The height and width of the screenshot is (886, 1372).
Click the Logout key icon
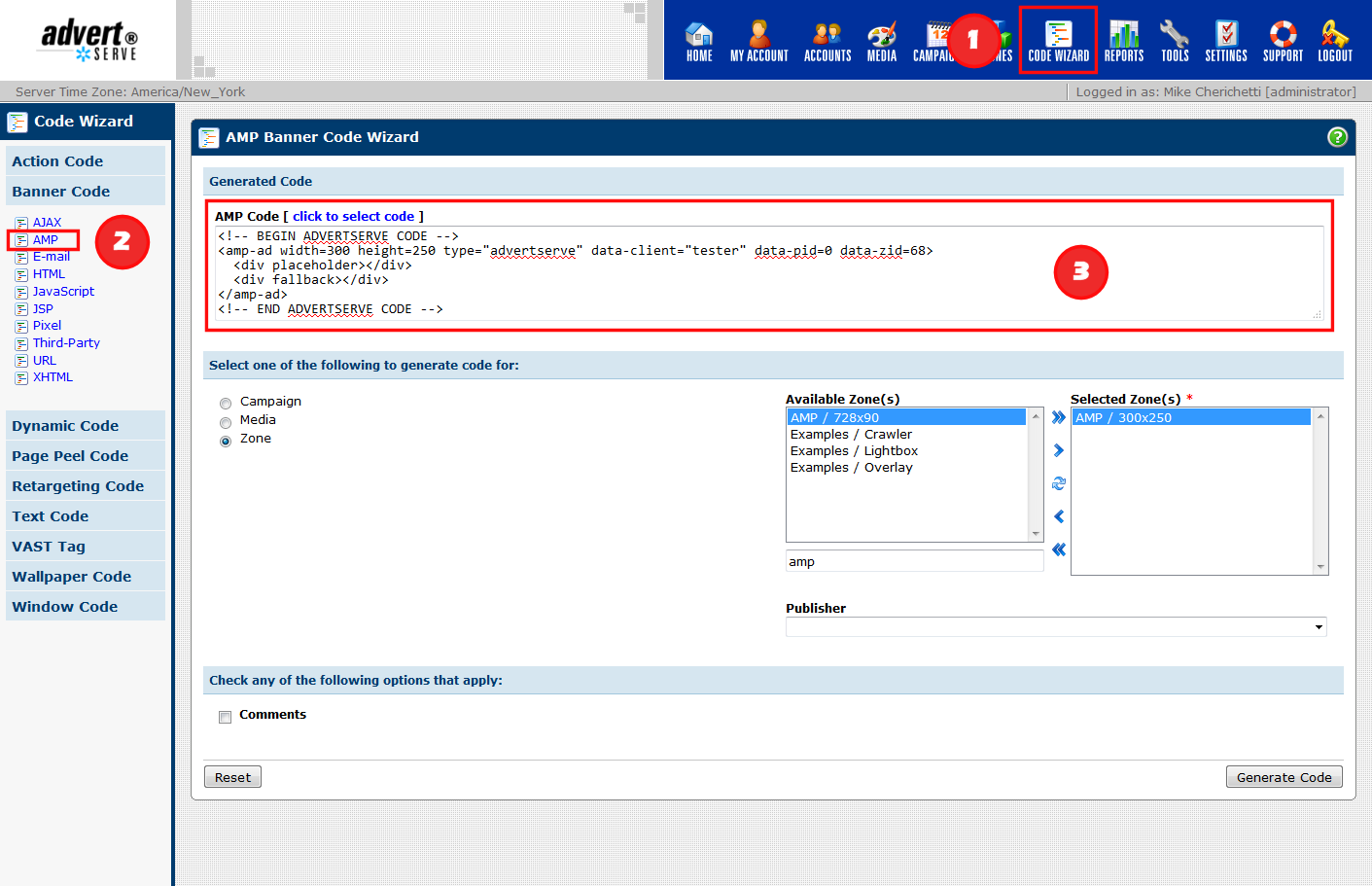(1335, 42)
